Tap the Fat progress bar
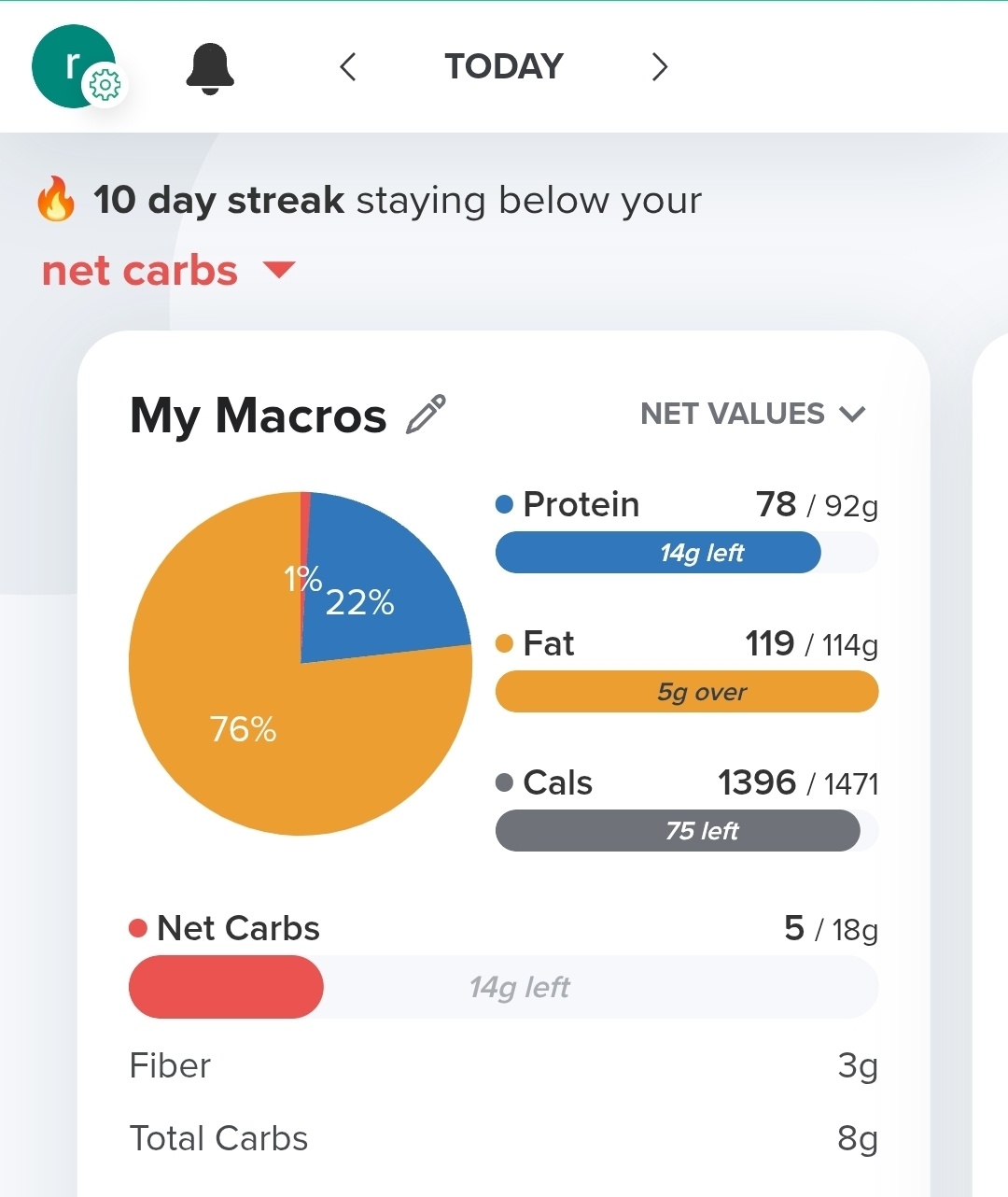The width and height of the screenshot is (1008, 1197). [x=686, y=692]
